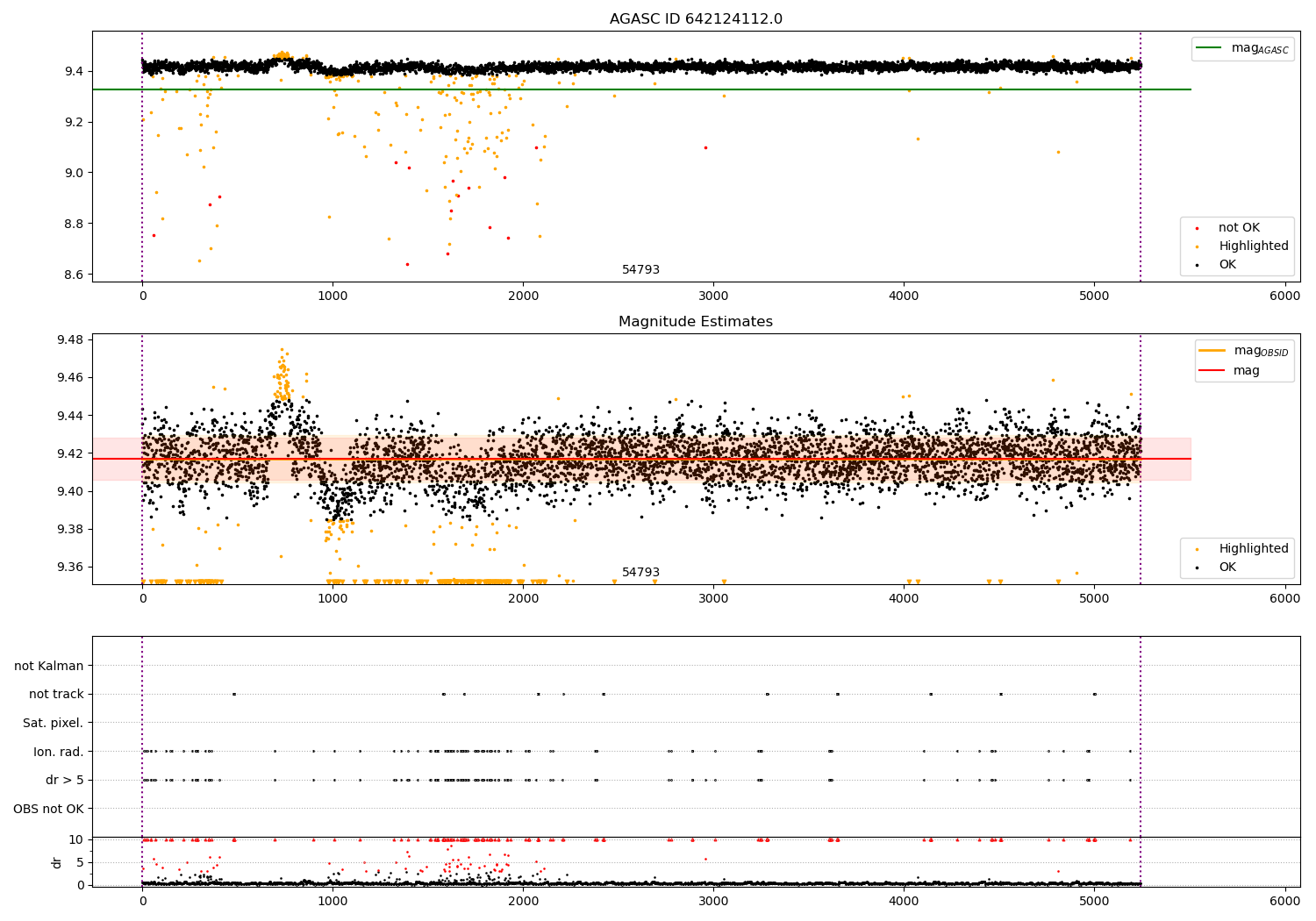Click the '54793' label in the top plot
This screenshot has width=1316, height=921.
click(640, 270)
